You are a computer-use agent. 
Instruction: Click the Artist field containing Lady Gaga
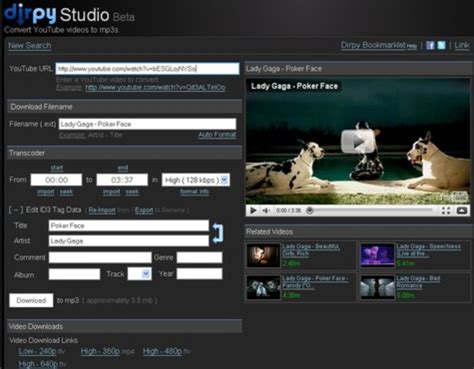click(129, 241)
